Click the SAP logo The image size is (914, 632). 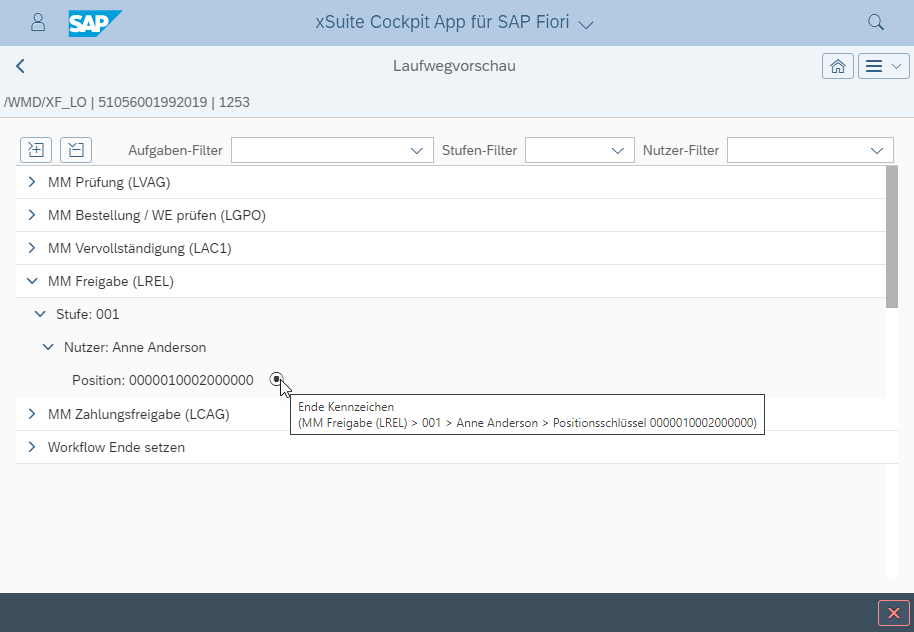click(95, 22)
